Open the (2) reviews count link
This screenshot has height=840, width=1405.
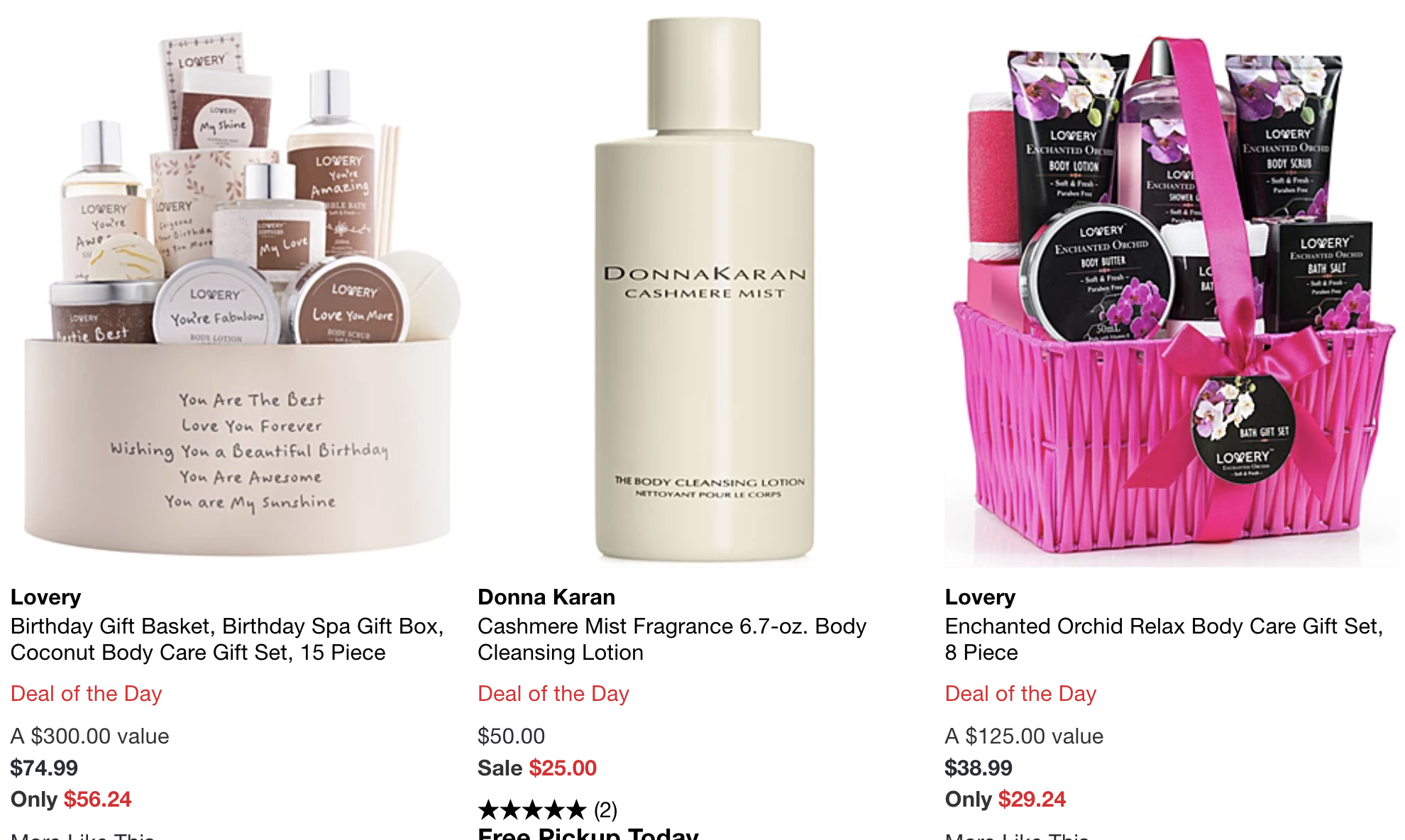(605, 809)
